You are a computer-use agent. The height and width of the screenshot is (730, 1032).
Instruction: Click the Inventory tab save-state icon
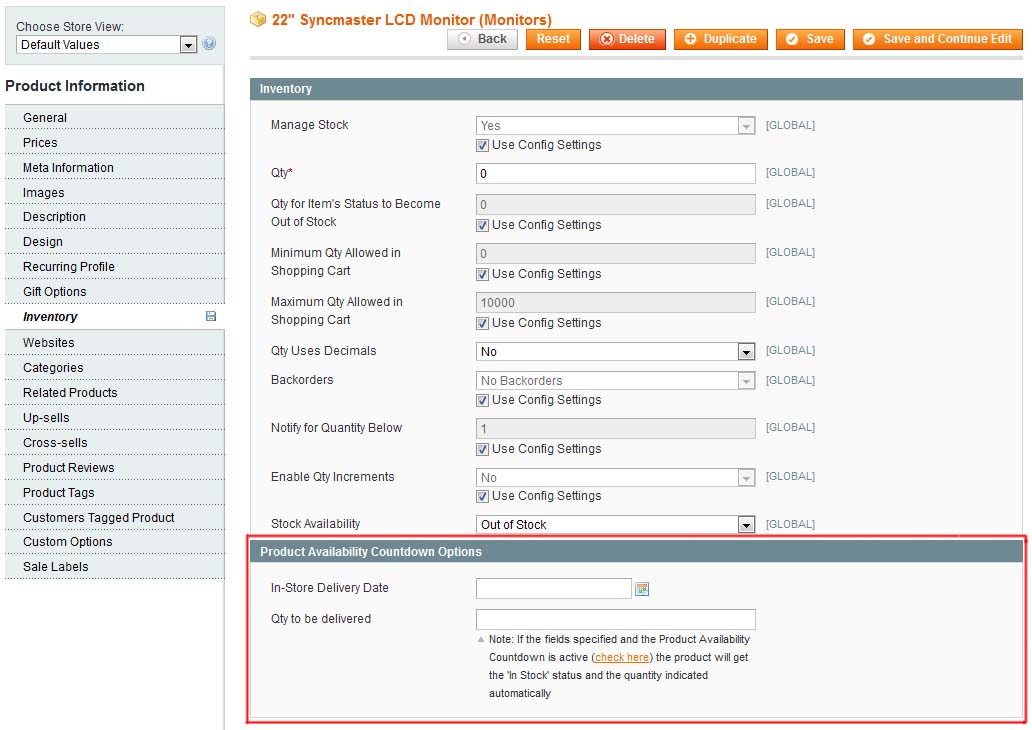pyautogui.click(x=211, y=317)
